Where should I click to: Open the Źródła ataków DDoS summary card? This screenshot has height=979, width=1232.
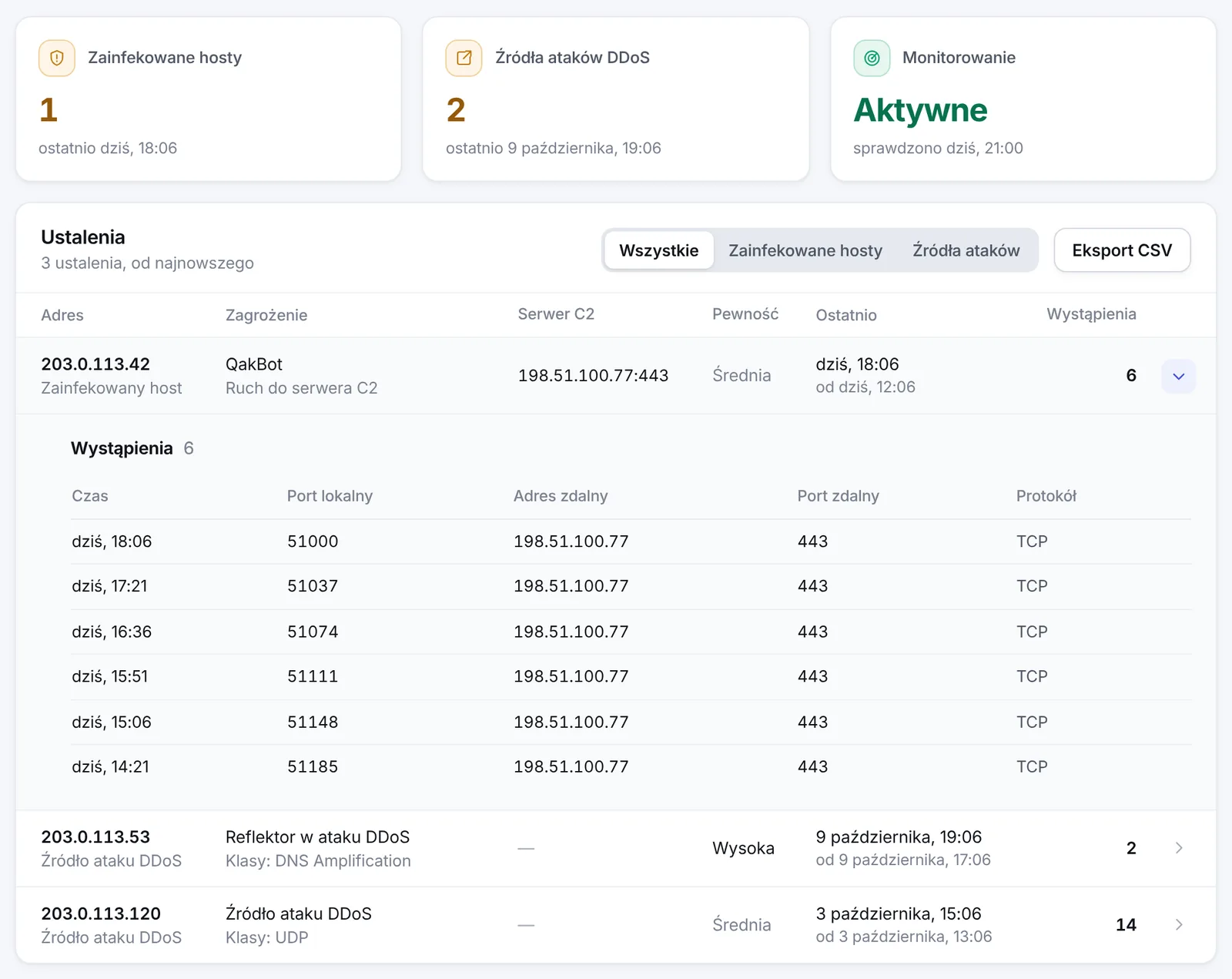pyautogui.click(x=615, y=99)
